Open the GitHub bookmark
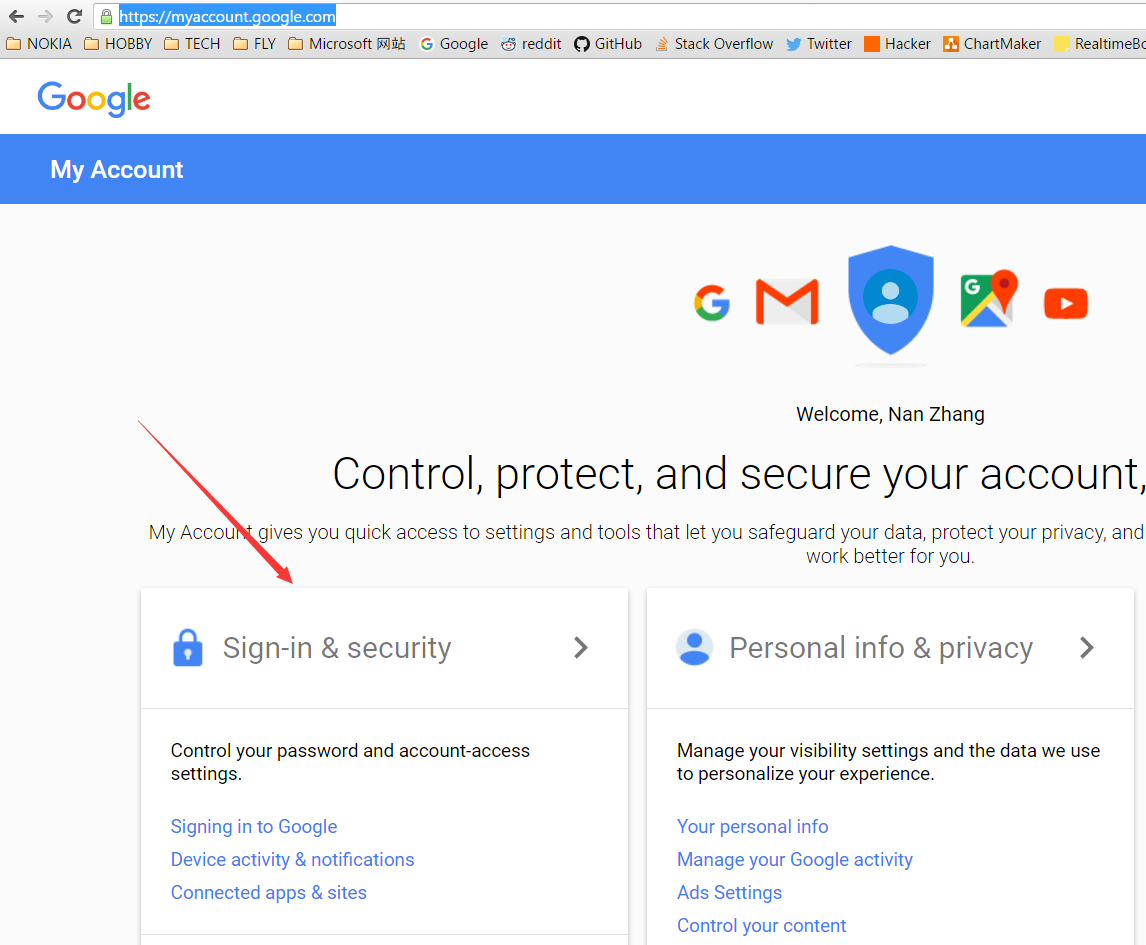 [608, 44]
